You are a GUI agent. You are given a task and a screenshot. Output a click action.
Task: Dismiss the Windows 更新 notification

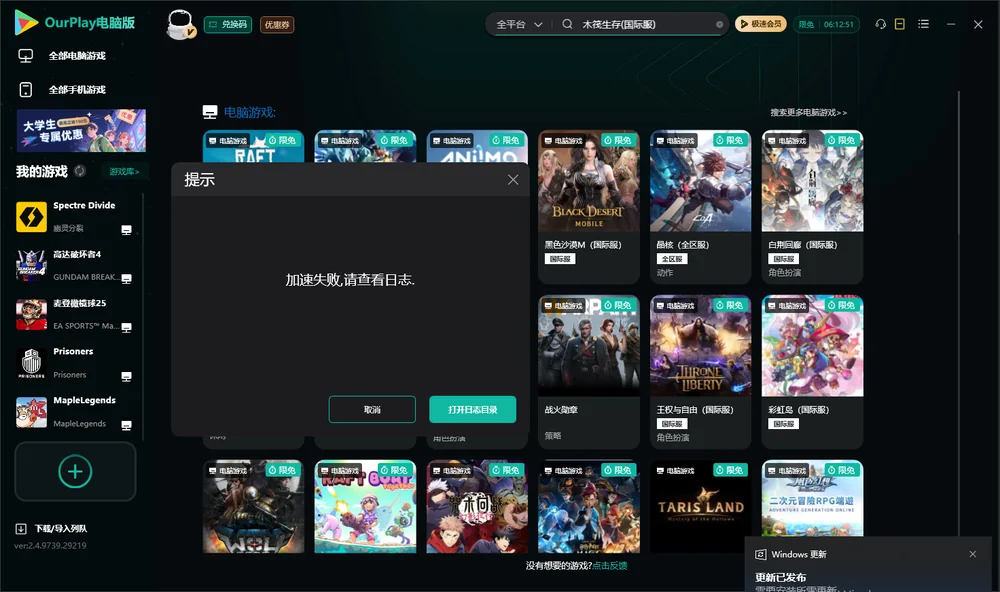[x=973, y=554]
